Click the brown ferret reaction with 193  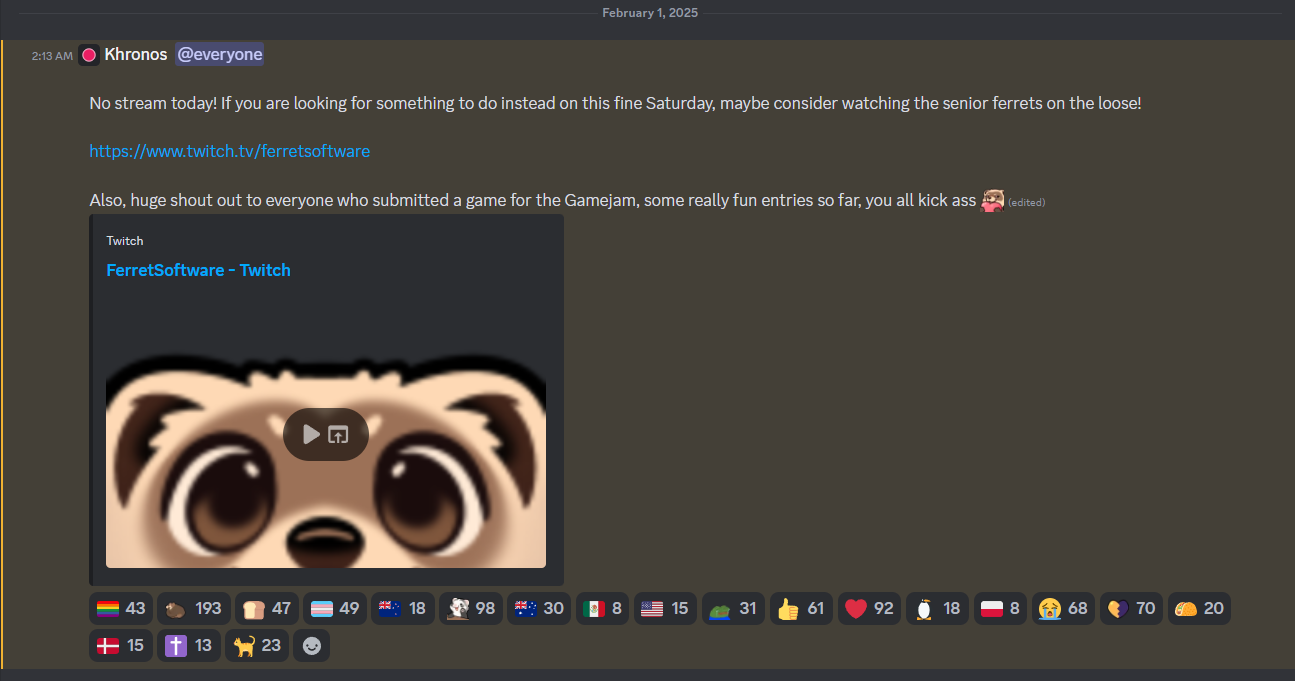click(194, 608)
